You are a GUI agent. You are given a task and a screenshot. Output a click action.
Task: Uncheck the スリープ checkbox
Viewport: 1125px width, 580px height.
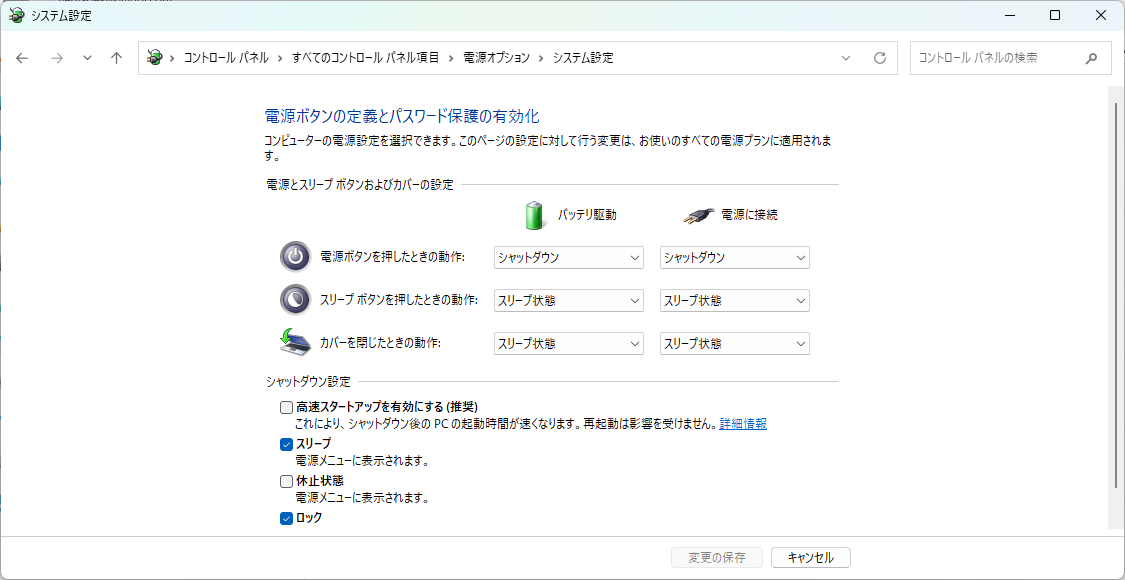286,444
